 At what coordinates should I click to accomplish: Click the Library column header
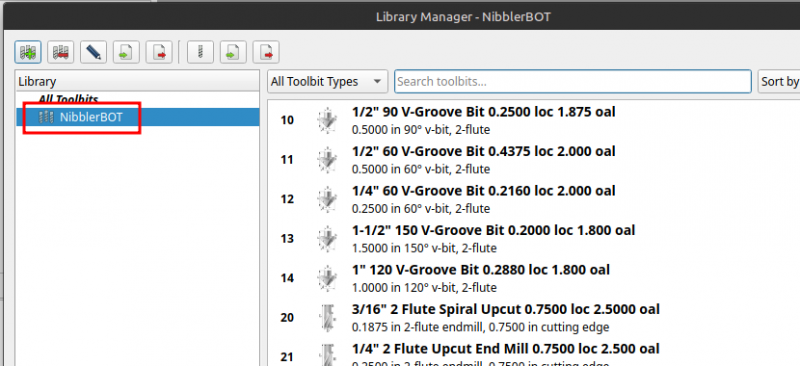click(138, 82)
